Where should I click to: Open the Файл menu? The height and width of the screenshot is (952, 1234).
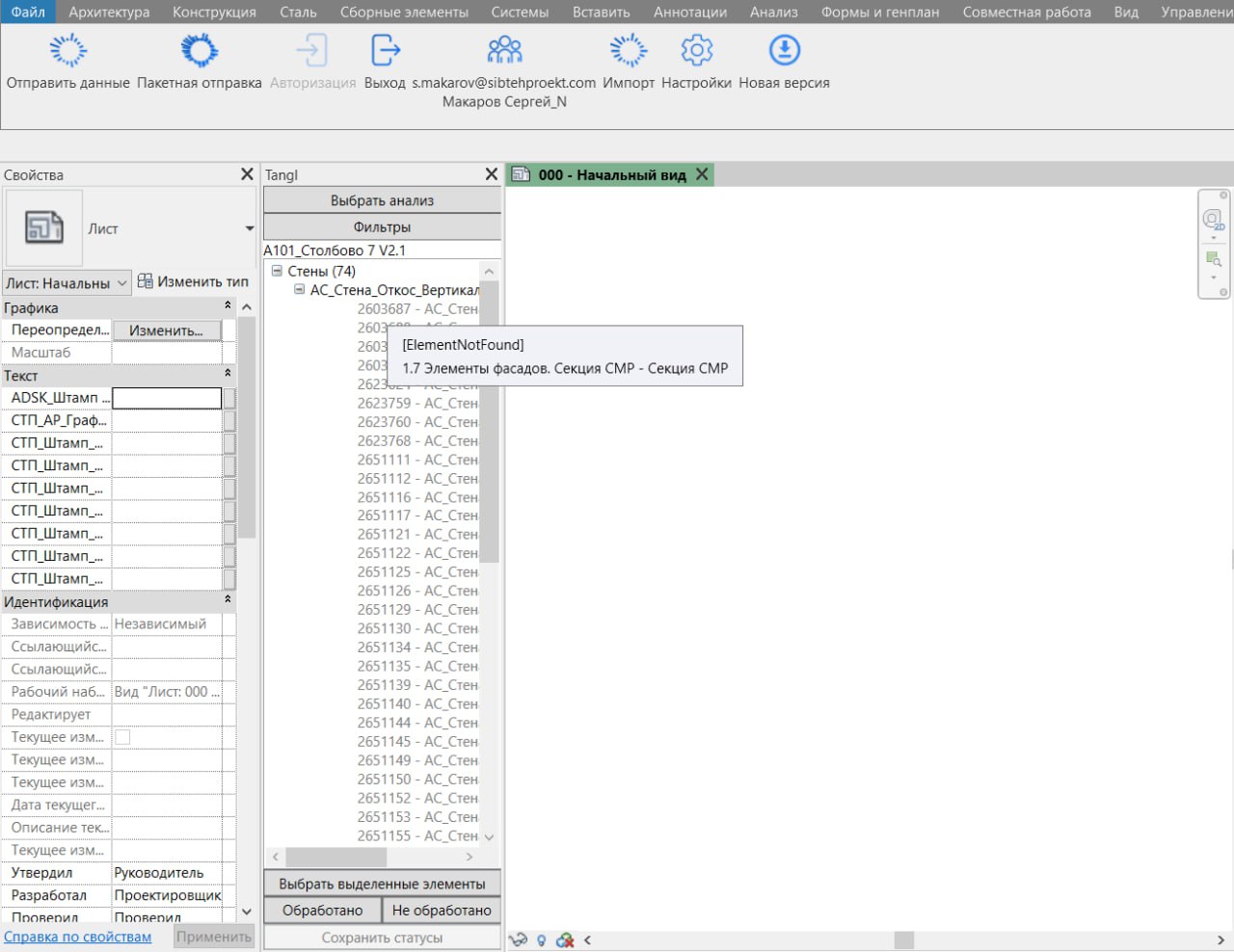point(28,12)
